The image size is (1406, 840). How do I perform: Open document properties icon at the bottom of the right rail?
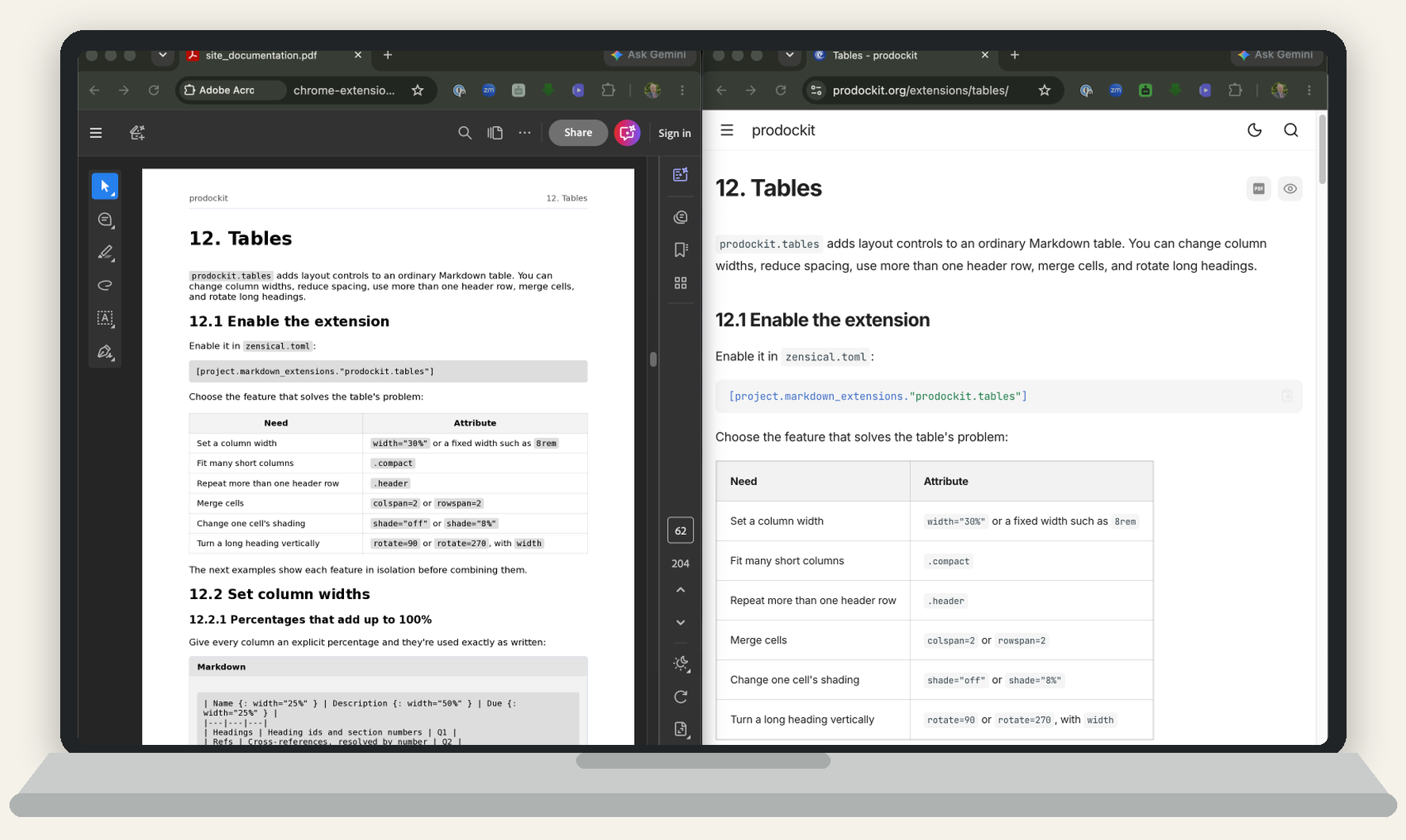click(680, 729)
